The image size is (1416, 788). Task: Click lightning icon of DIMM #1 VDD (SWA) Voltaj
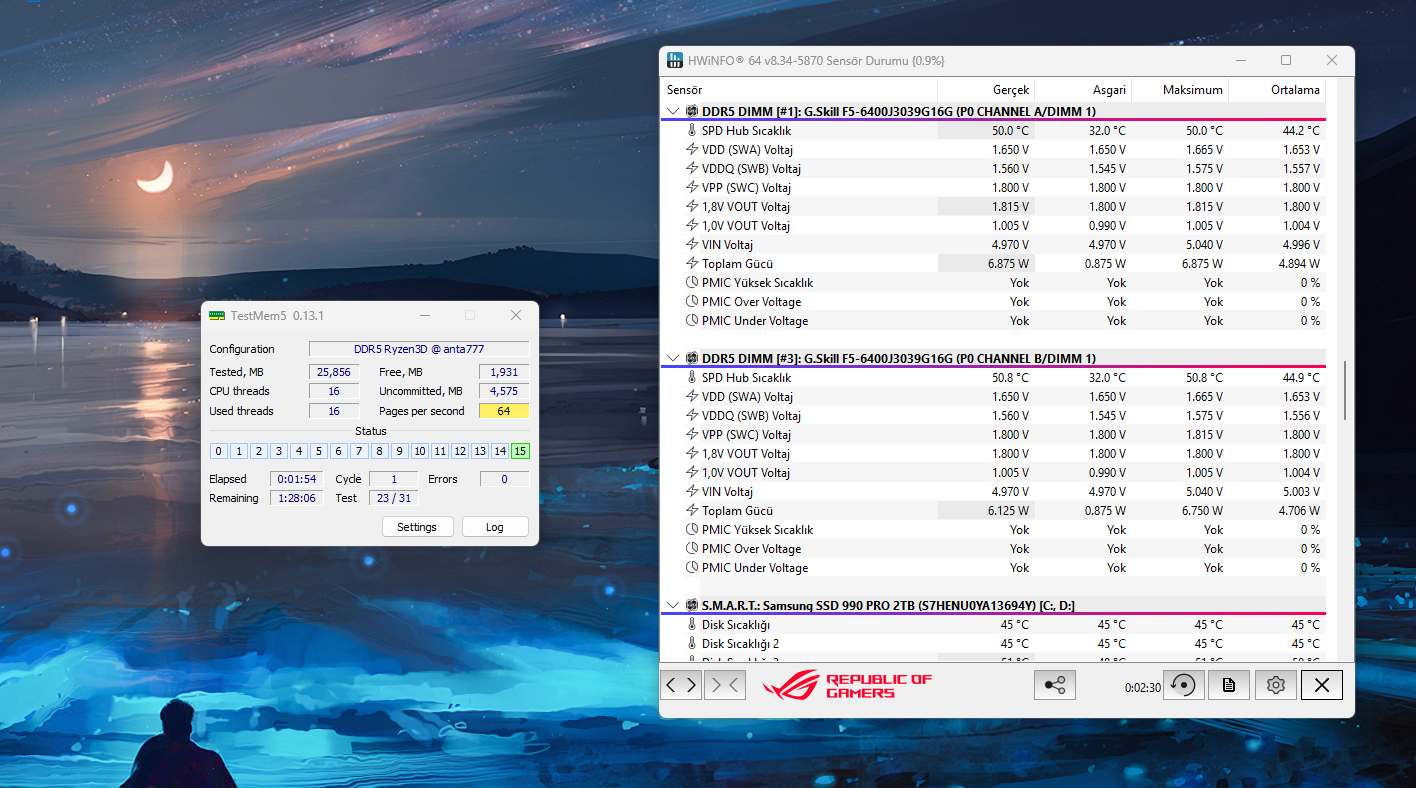[691, 150]
